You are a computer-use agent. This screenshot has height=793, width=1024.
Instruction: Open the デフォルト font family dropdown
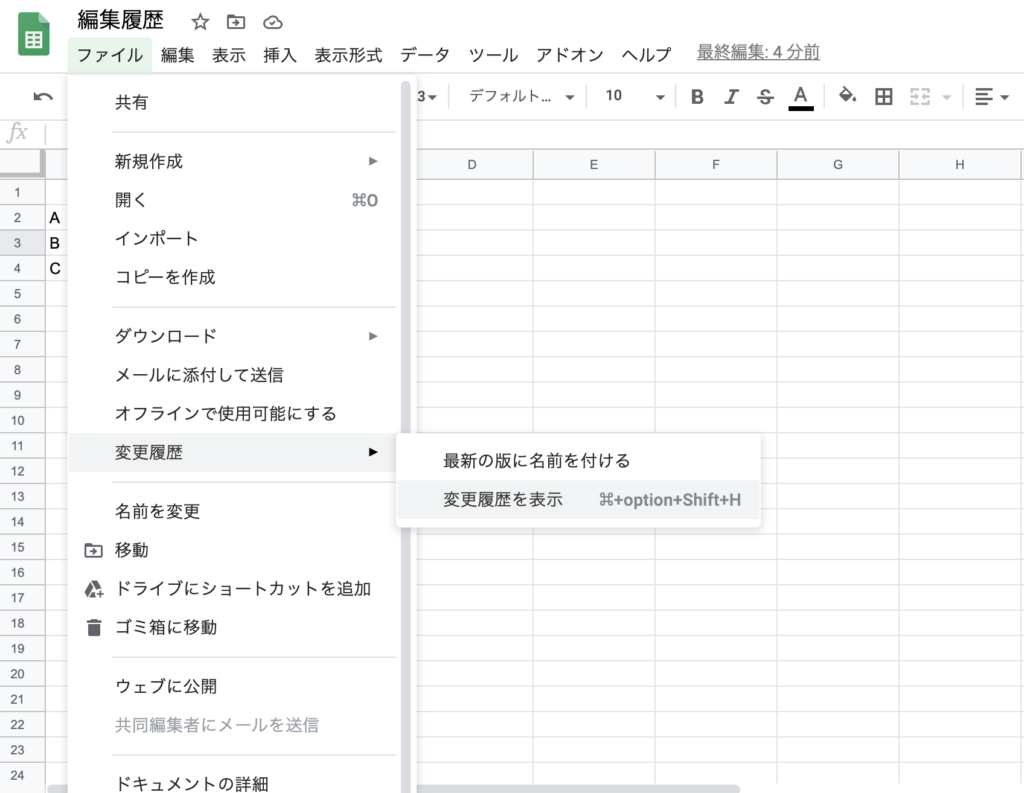[521, 96]
